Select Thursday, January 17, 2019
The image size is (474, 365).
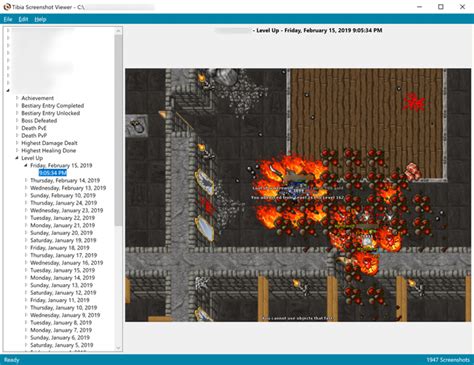coord(64,255)
